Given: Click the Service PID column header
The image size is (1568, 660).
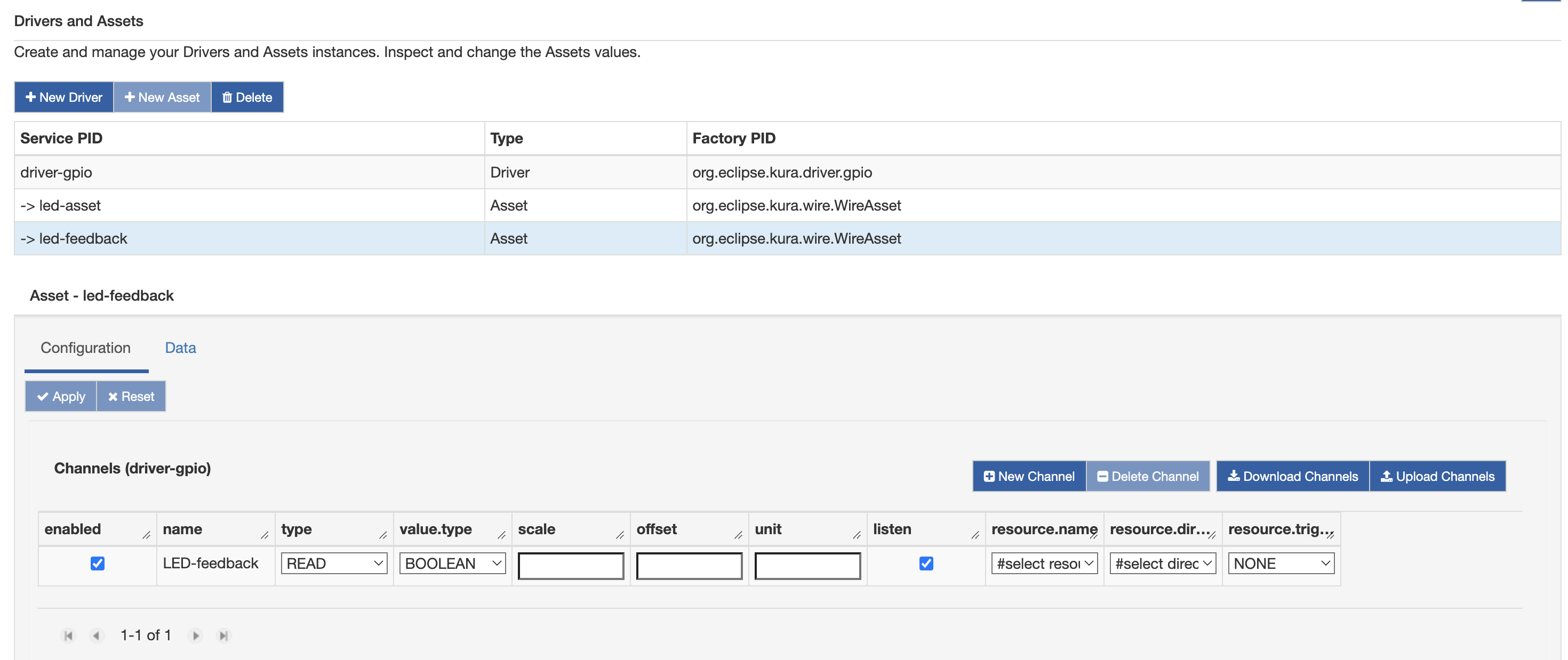Looking at the screenshot, I should 250,139.
